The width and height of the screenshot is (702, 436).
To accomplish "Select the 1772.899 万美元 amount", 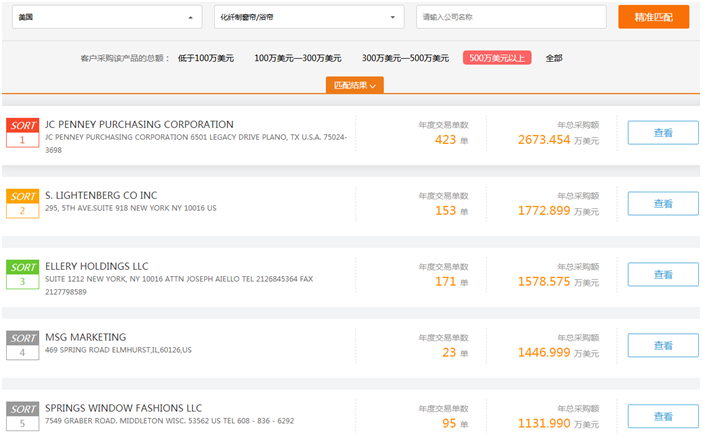I will (558, 211).
